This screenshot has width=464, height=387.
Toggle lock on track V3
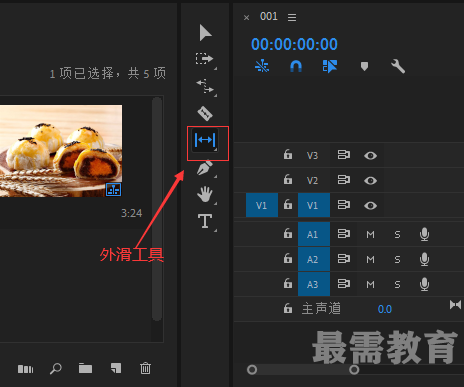288,155
